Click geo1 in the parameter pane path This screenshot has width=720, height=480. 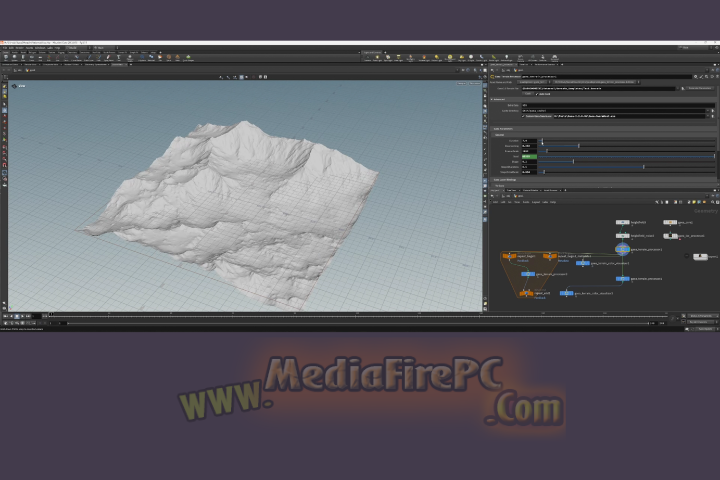click(521, 70)
